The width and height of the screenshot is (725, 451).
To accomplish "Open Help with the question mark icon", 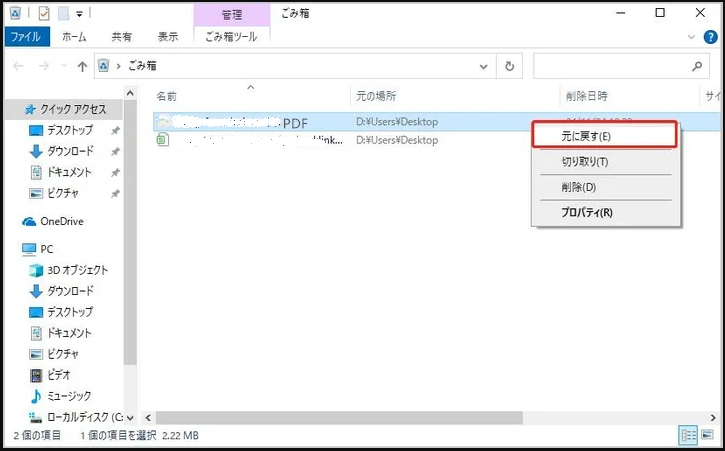I will click(x=710, y=37).
